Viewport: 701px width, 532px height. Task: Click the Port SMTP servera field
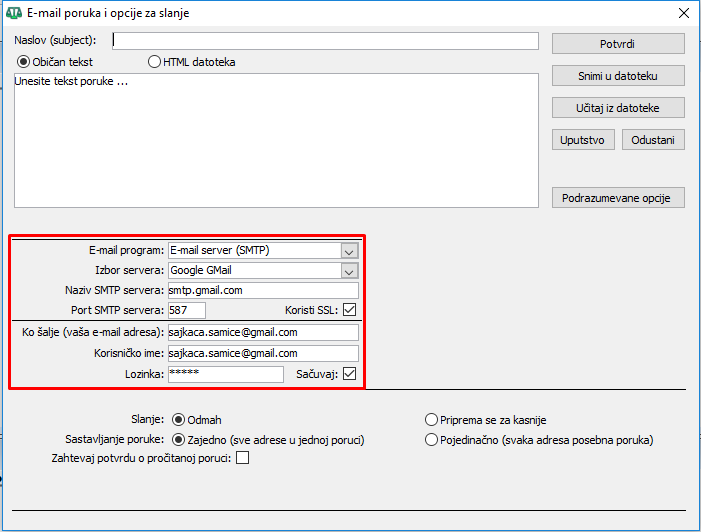point(187,310)
